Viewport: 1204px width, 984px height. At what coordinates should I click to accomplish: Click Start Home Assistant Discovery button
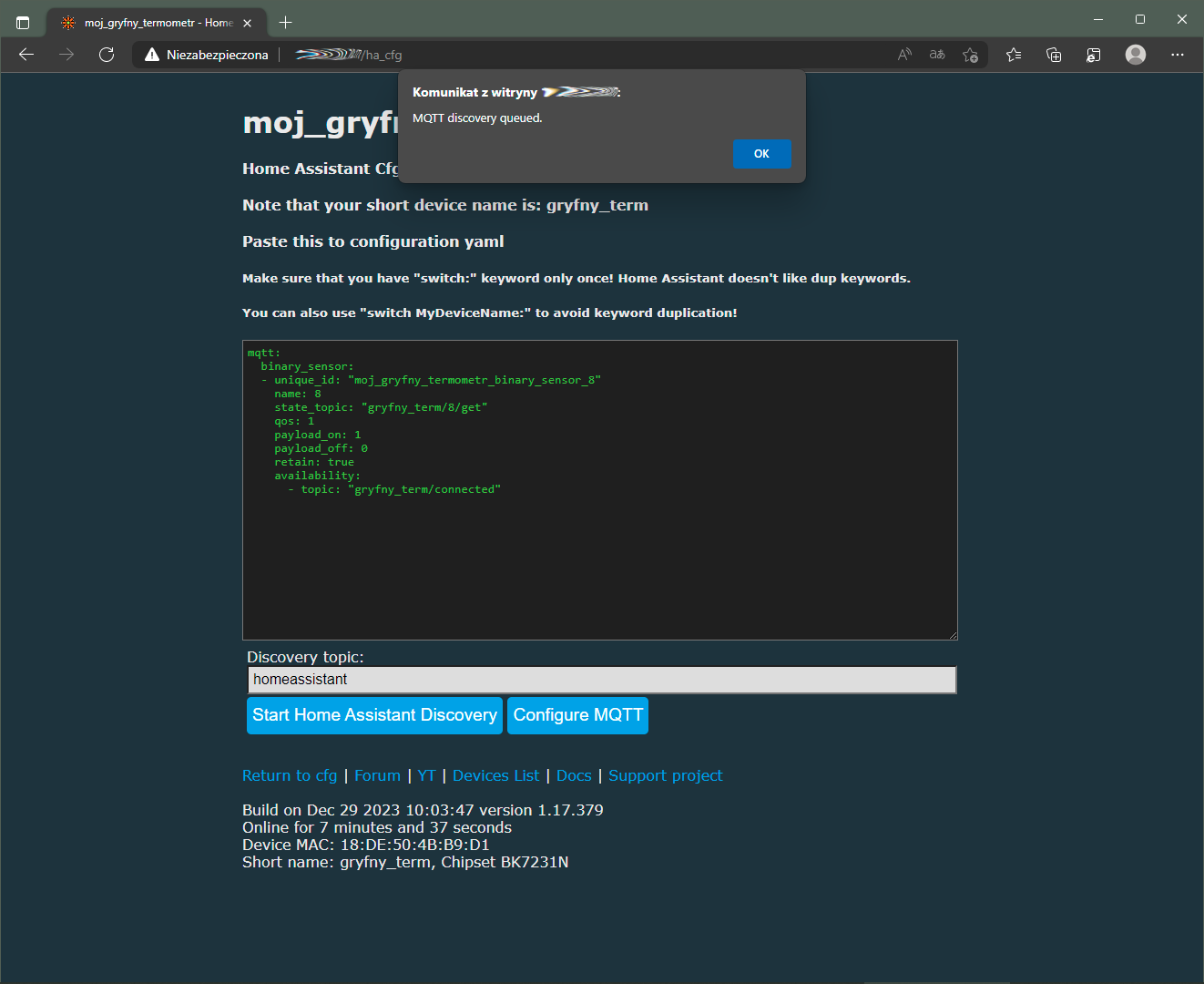click(x=374, y=715)
